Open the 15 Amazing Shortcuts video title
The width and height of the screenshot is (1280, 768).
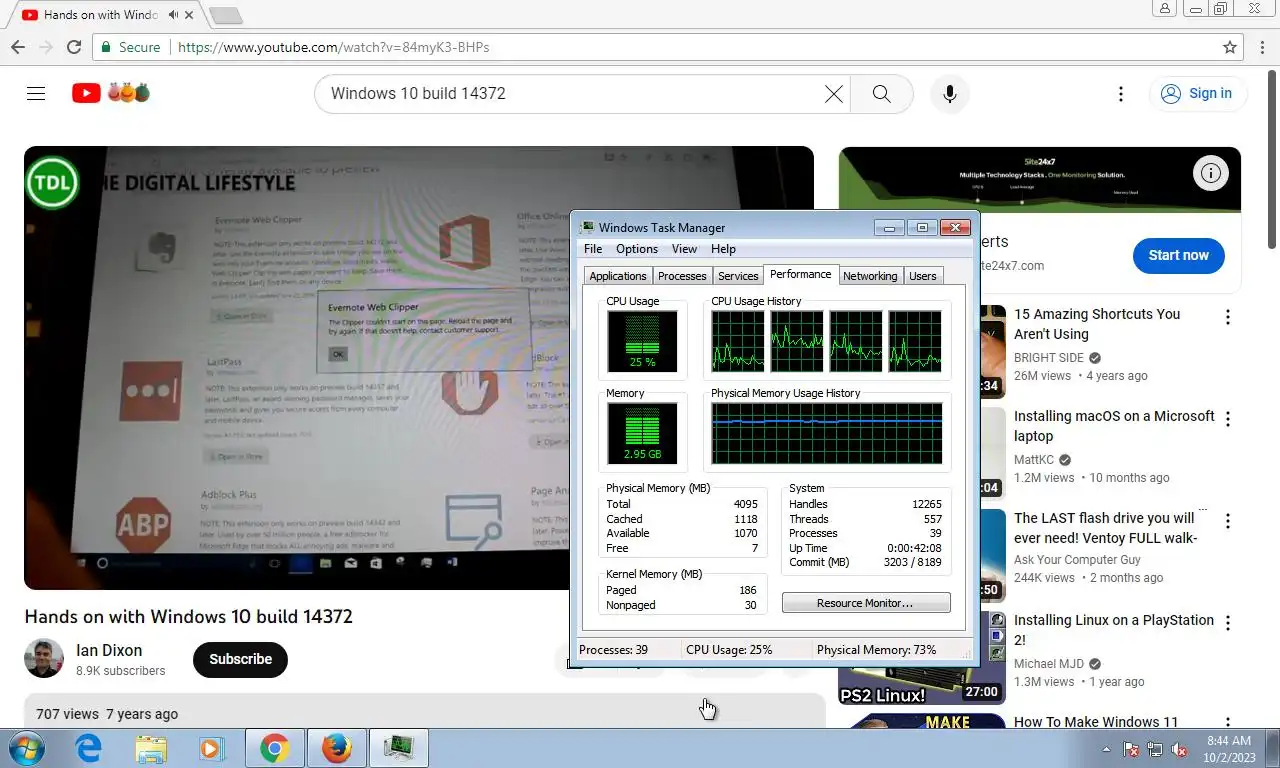[x=1097, y=324]
